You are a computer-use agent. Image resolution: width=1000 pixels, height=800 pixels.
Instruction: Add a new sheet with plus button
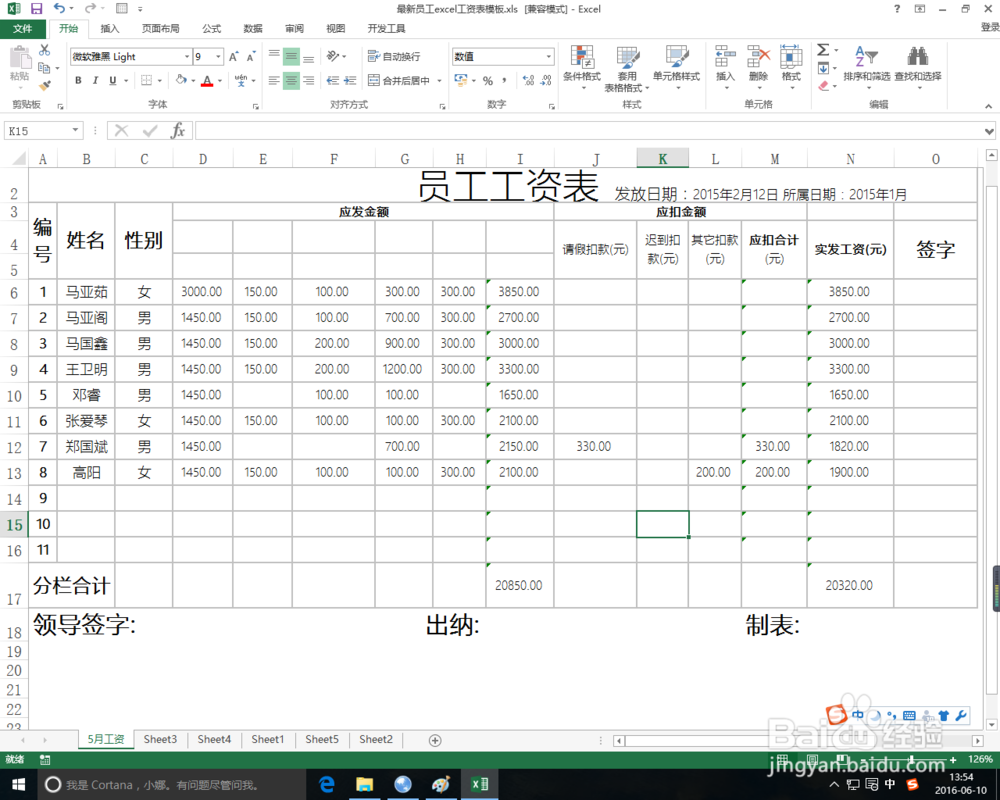point(435,741)
